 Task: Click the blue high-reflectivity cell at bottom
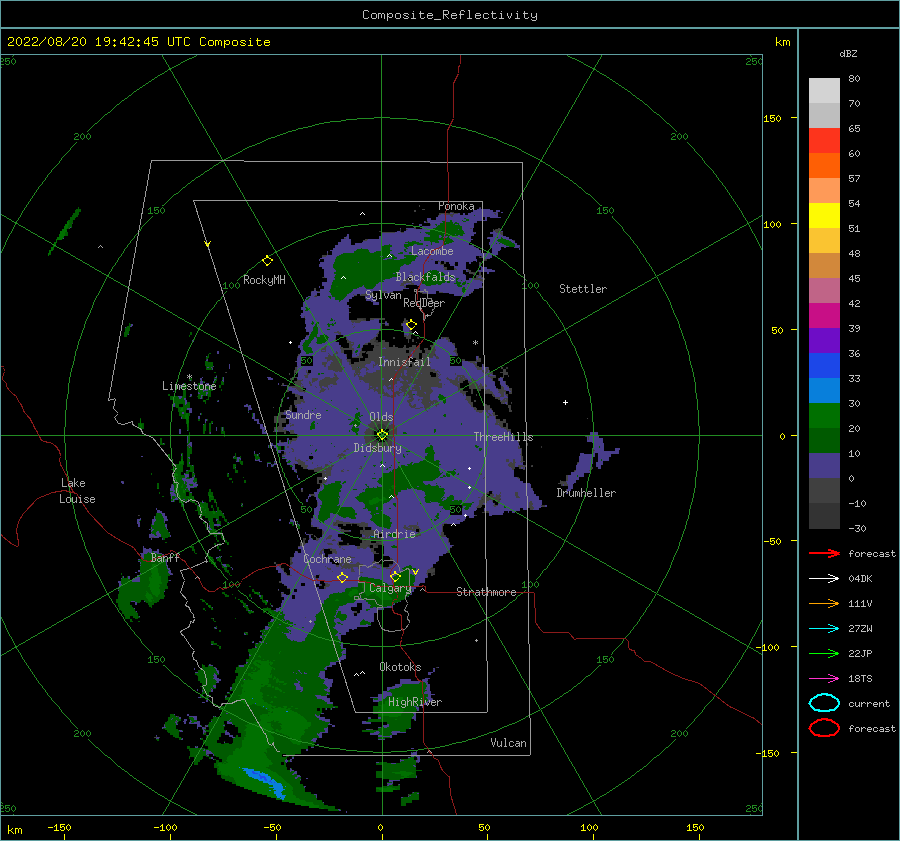coord(263,781)
